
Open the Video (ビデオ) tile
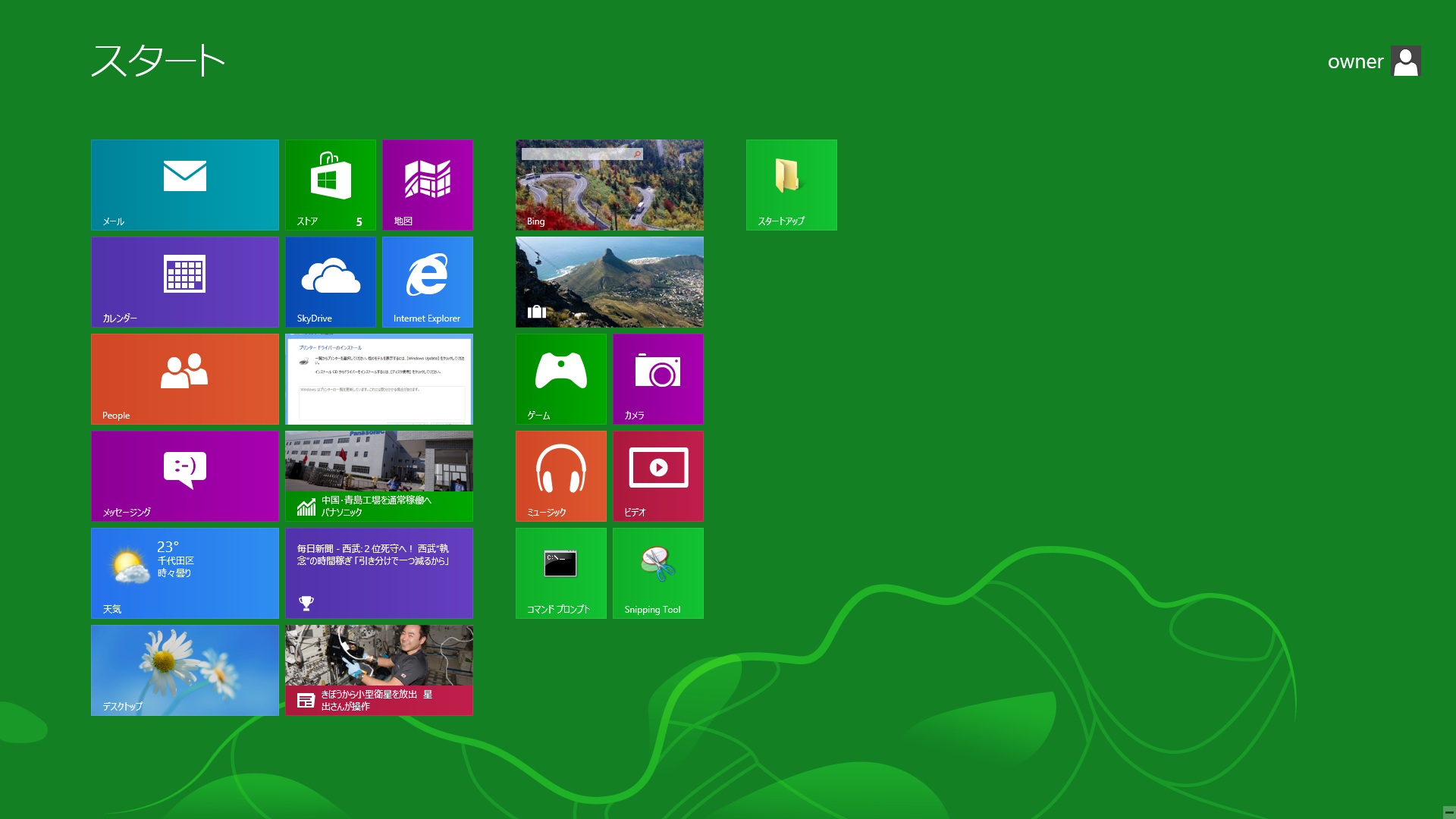coord(657,475)
